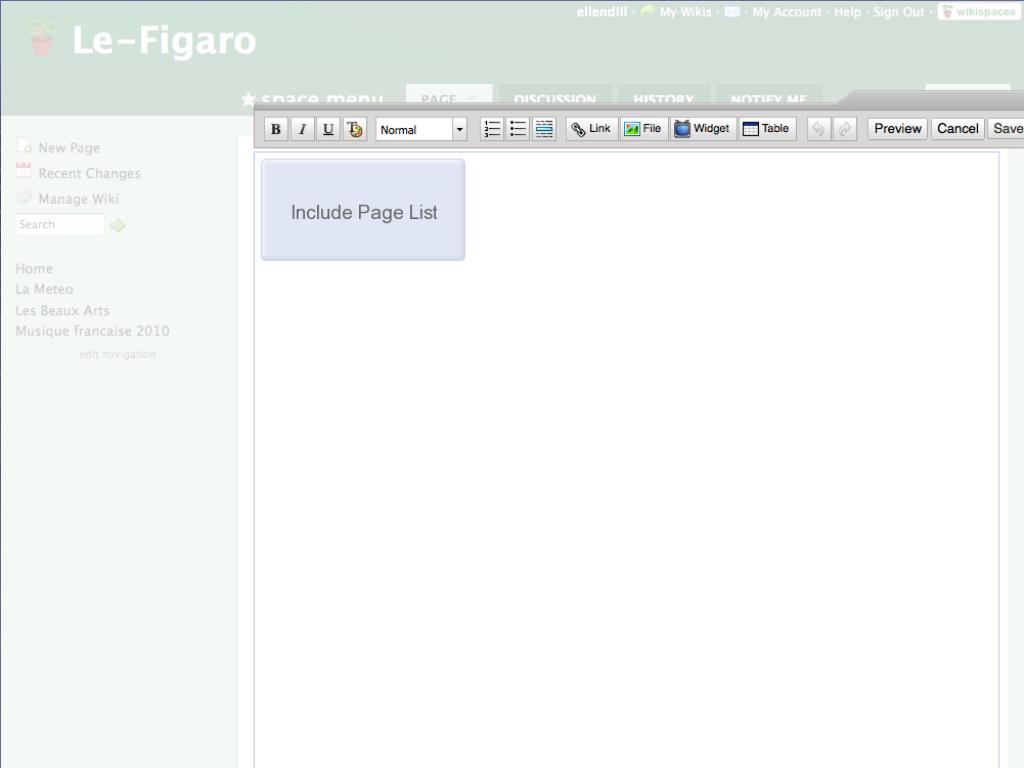
Task: Open the ellendill user profile
Action: point(601,12)
